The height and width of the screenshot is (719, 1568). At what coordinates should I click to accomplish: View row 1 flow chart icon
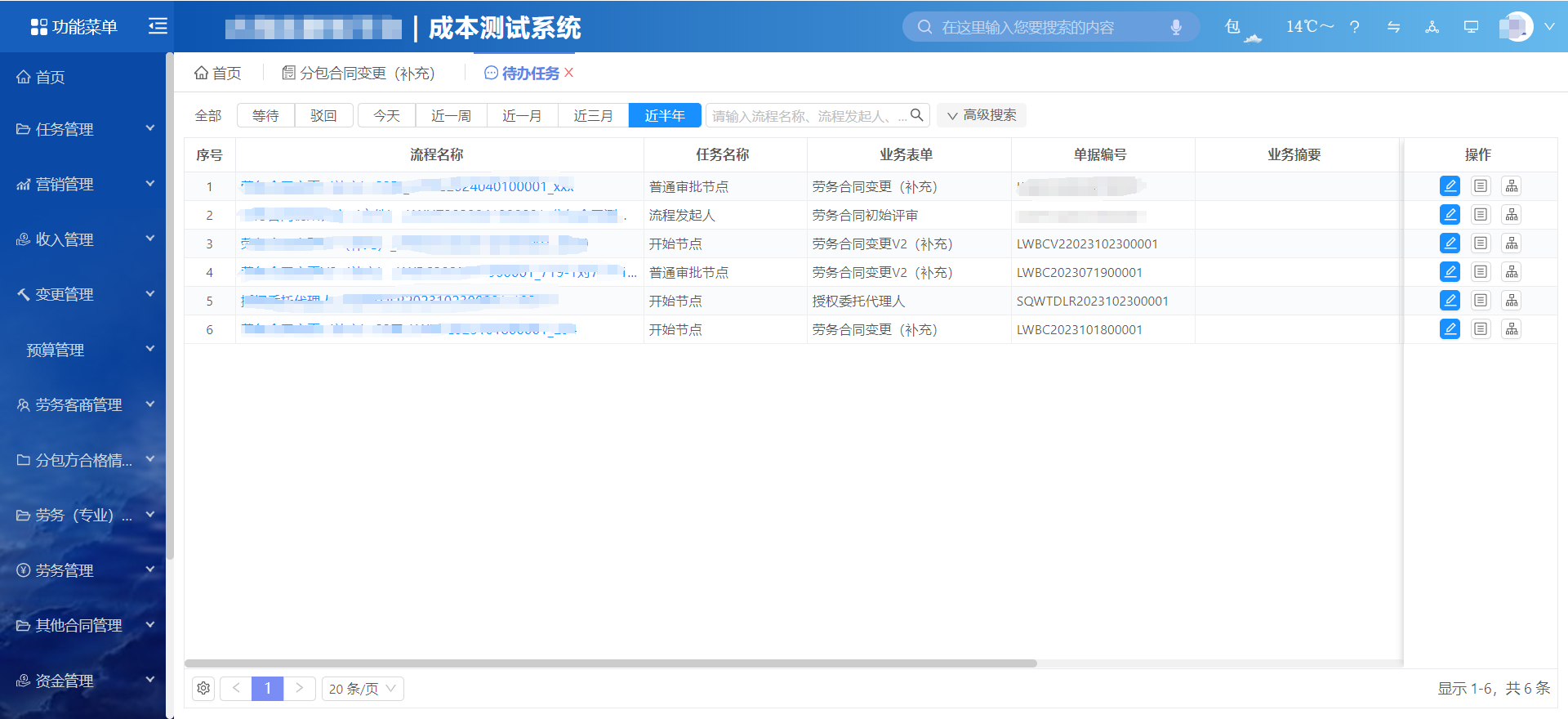(1512, 186)
